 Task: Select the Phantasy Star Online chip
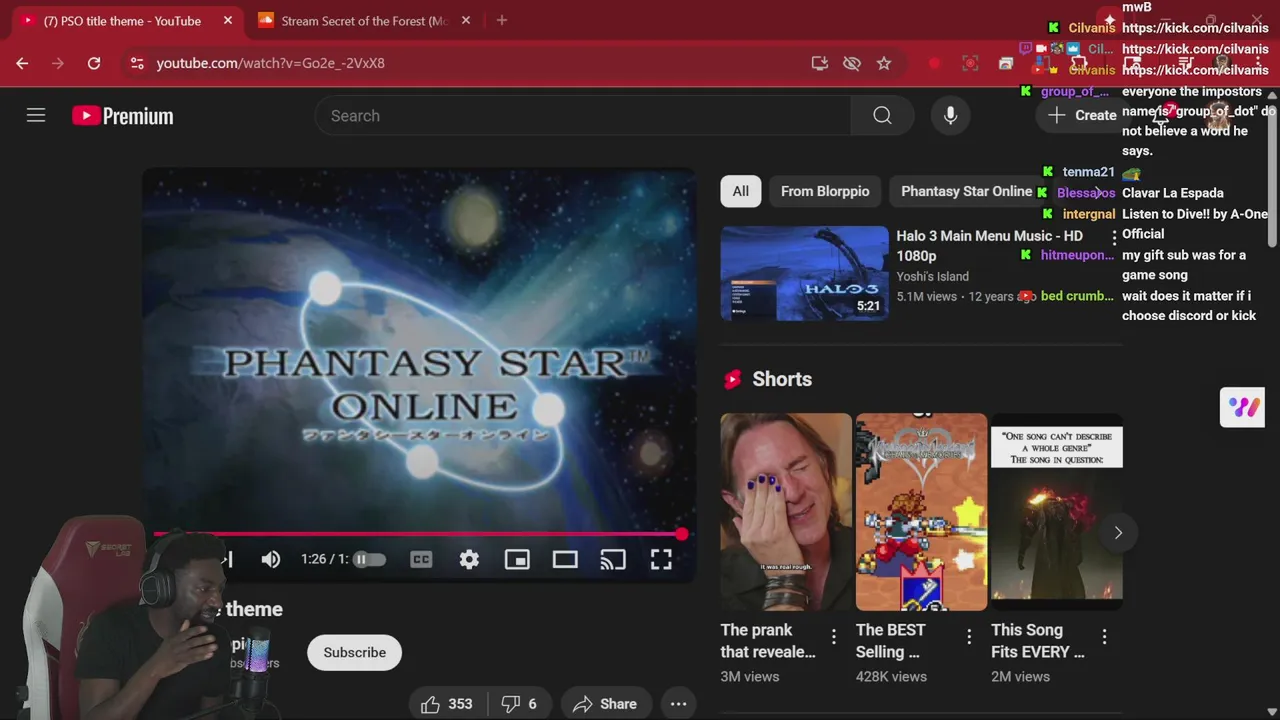pos(966,191)
